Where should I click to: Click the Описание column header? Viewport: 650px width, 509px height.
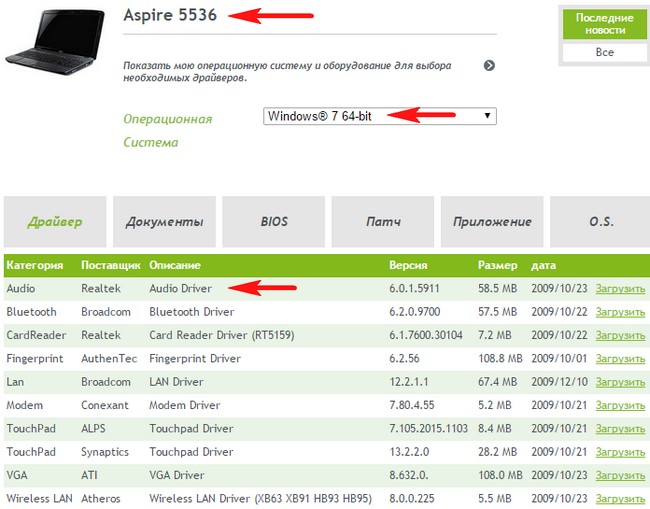175,265
